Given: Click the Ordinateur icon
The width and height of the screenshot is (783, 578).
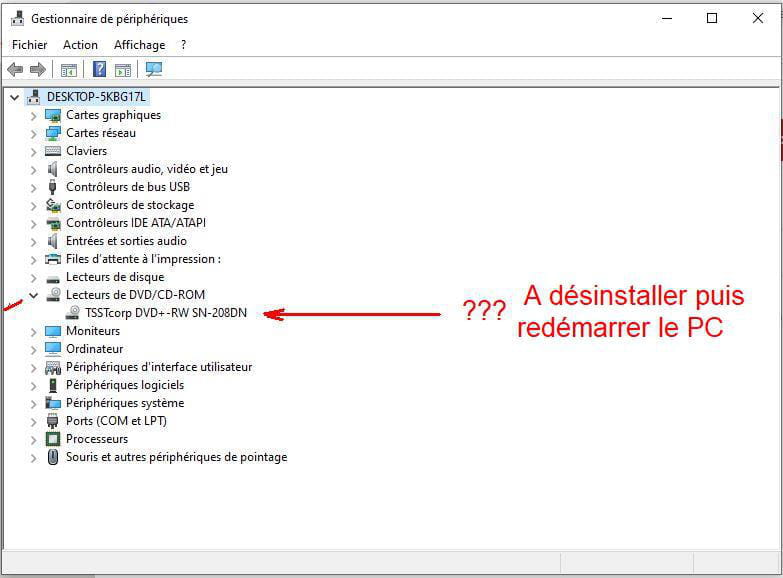Looking at the screenshot, I should (52, 349).
